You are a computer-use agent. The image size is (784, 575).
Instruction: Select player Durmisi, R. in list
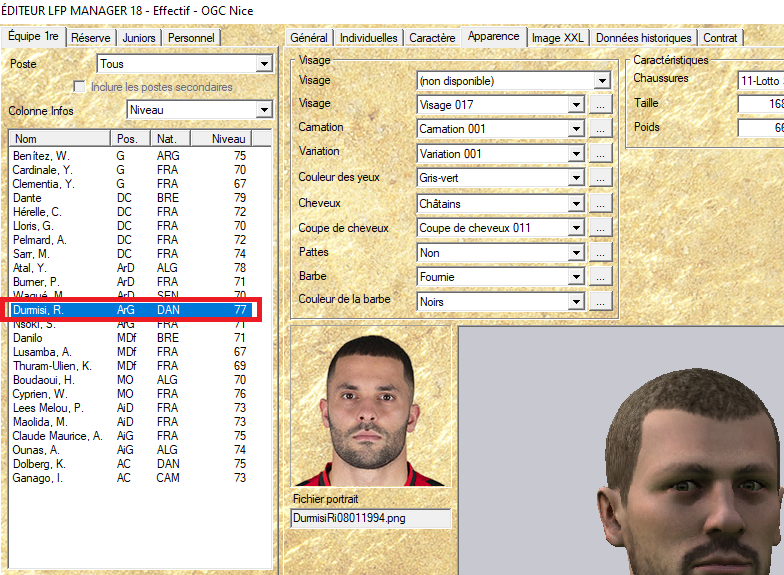click(130, 310)
